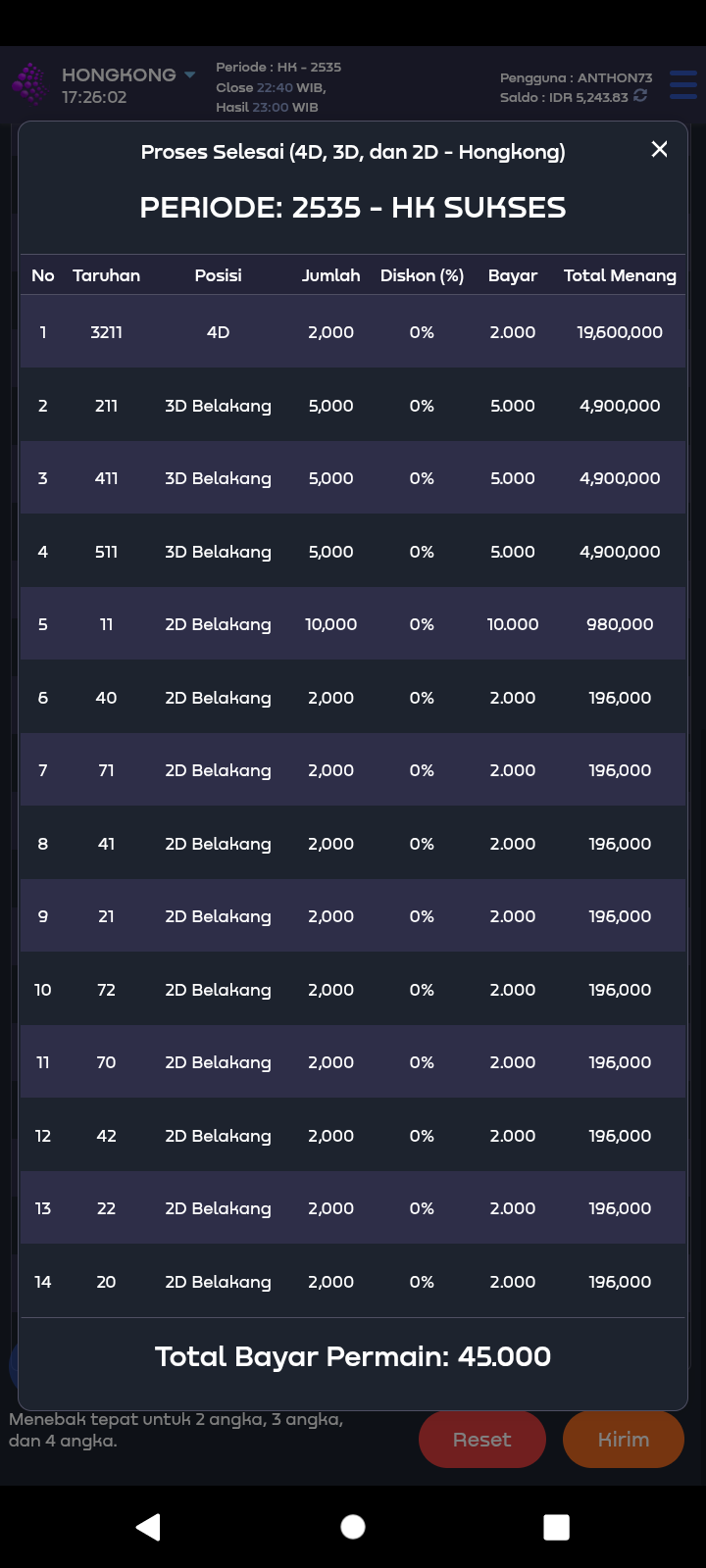The height and width of the screenshot is (1568, 706).
Task: Click the Reset button
Action: pyautogui.click(x=481, y=1440)
